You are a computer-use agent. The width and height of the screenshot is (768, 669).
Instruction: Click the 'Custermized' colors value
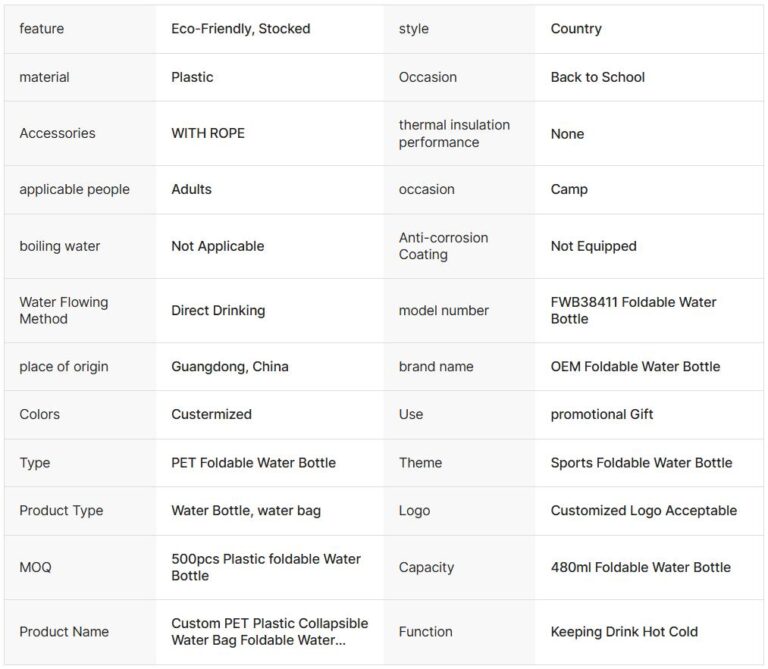(x=211, y=414)
